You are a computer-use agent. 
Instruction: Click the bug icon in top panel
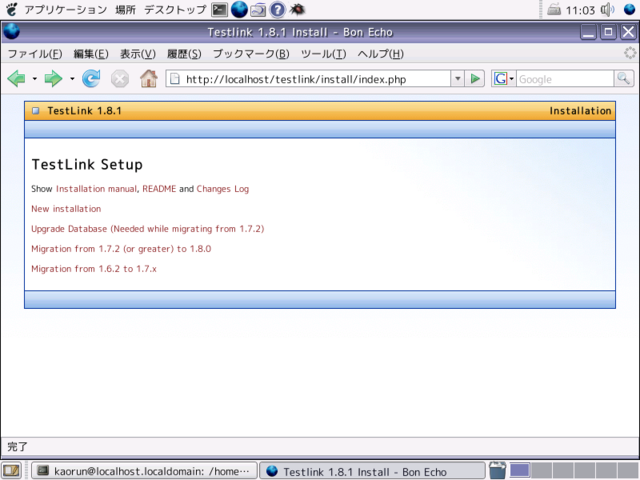tap(297, 9)
